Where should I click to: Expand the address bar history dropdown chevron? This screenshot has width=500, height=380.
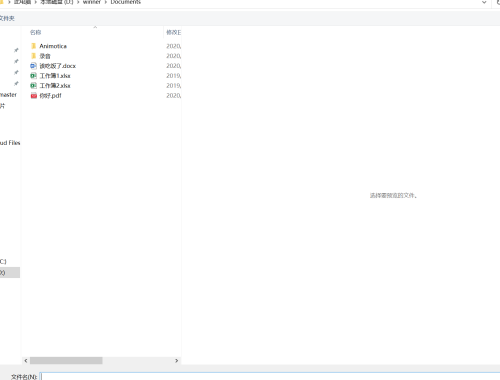point(484,2)
